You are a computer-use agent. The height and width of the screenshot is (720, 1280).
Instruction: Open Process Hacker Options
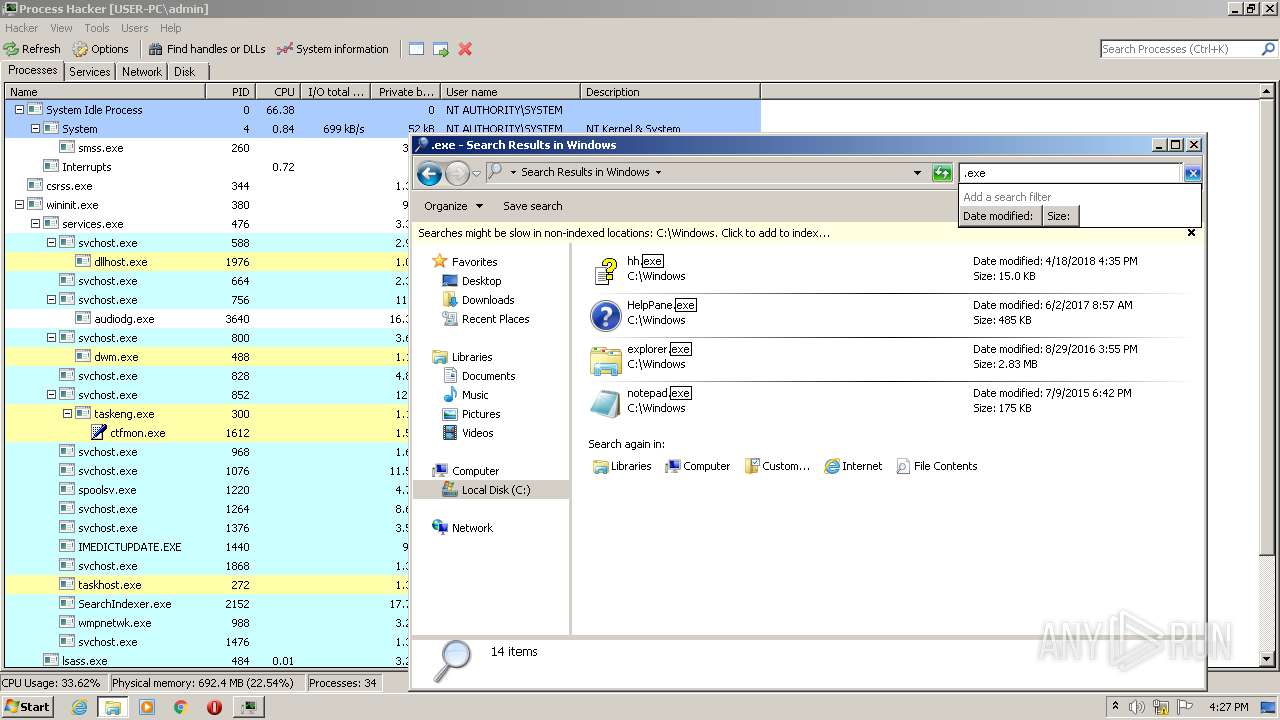coord(101,49)
